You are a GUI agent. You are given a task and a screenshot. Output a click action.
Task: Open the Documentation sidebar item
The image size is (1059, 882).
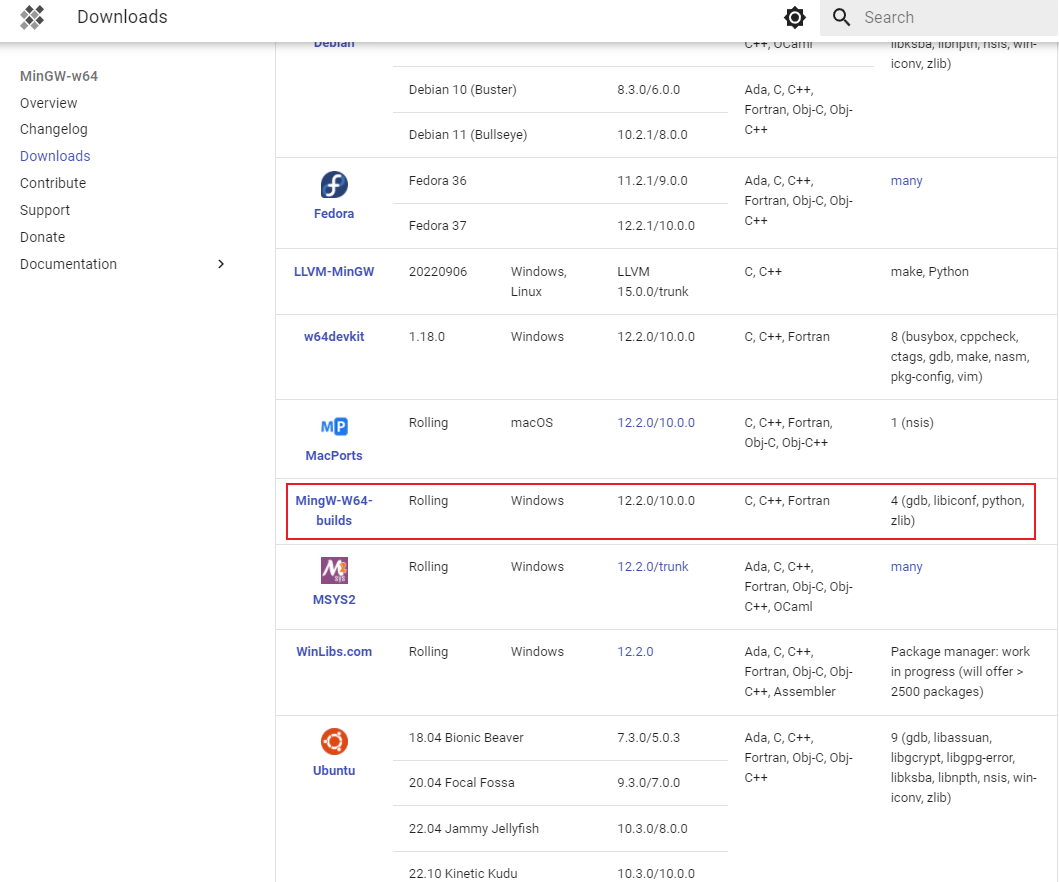[68, 264]
